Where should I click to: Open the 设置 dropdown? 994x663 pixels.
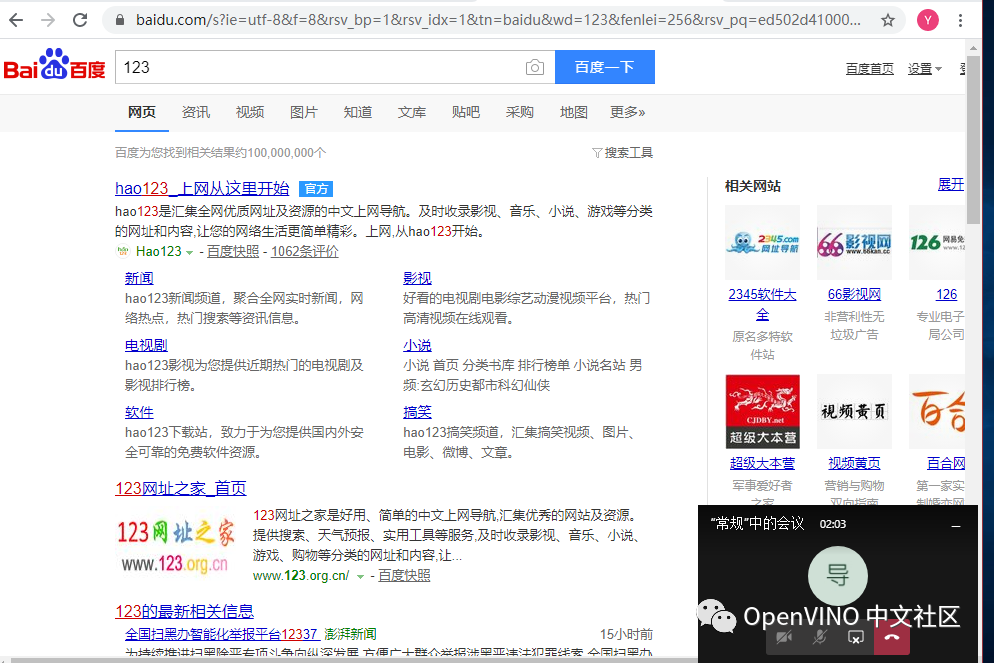(x=924, y=68)
